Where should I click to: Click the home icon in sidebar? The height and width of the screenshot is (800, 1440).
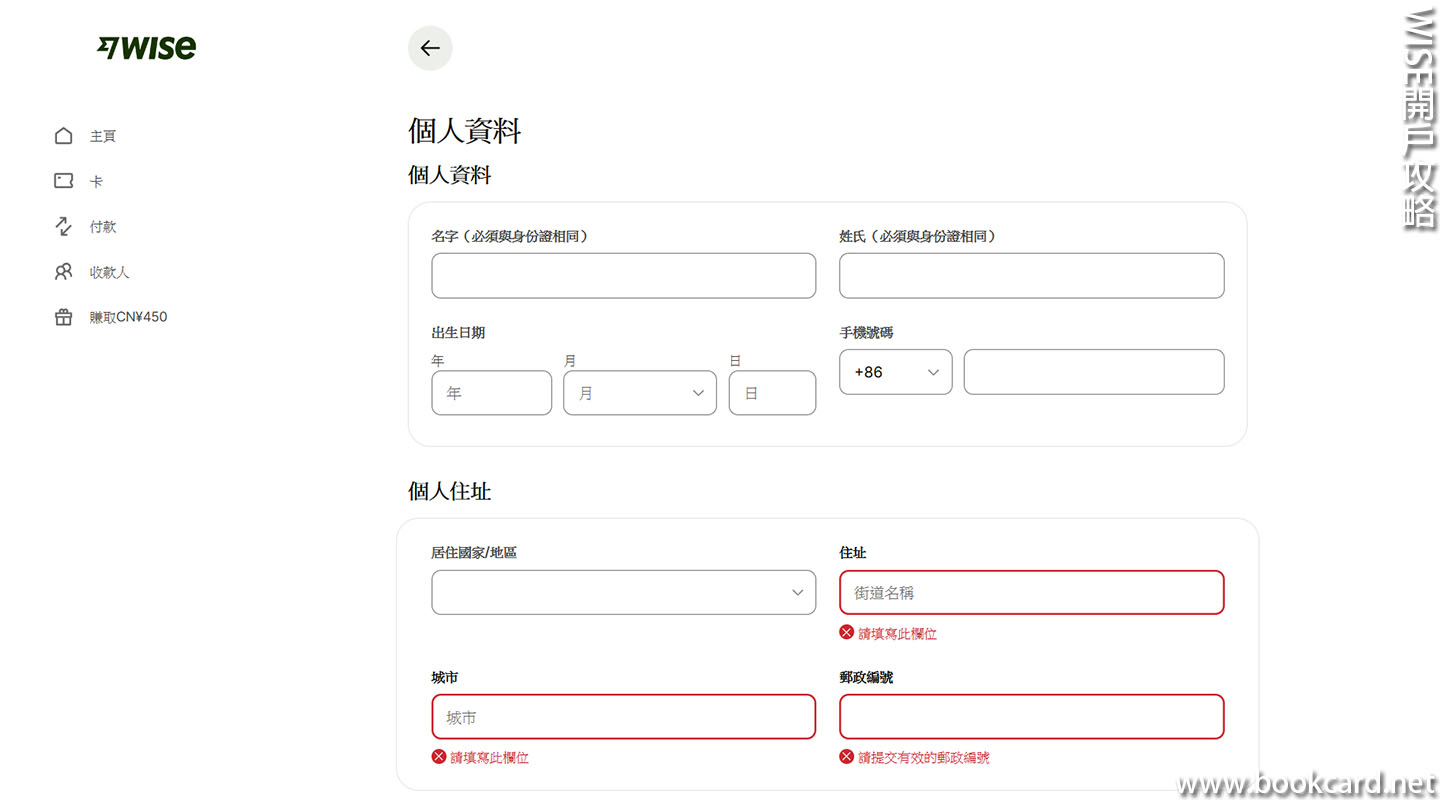pos(64,136)
